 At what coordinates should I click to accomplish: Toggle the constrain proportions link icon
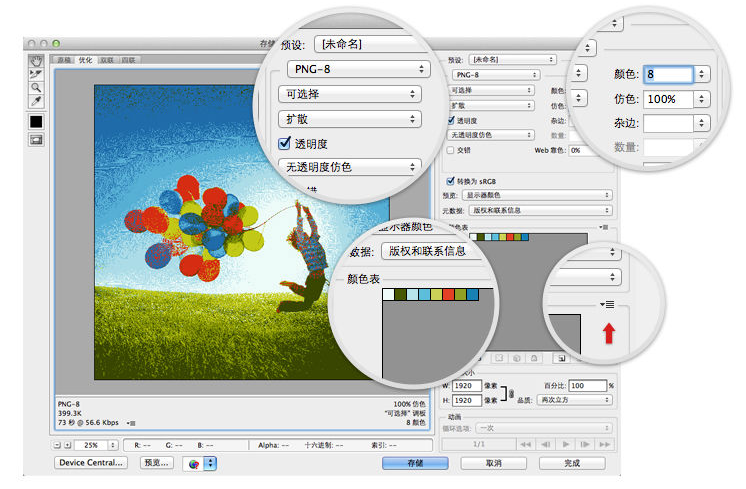(511, 393)
